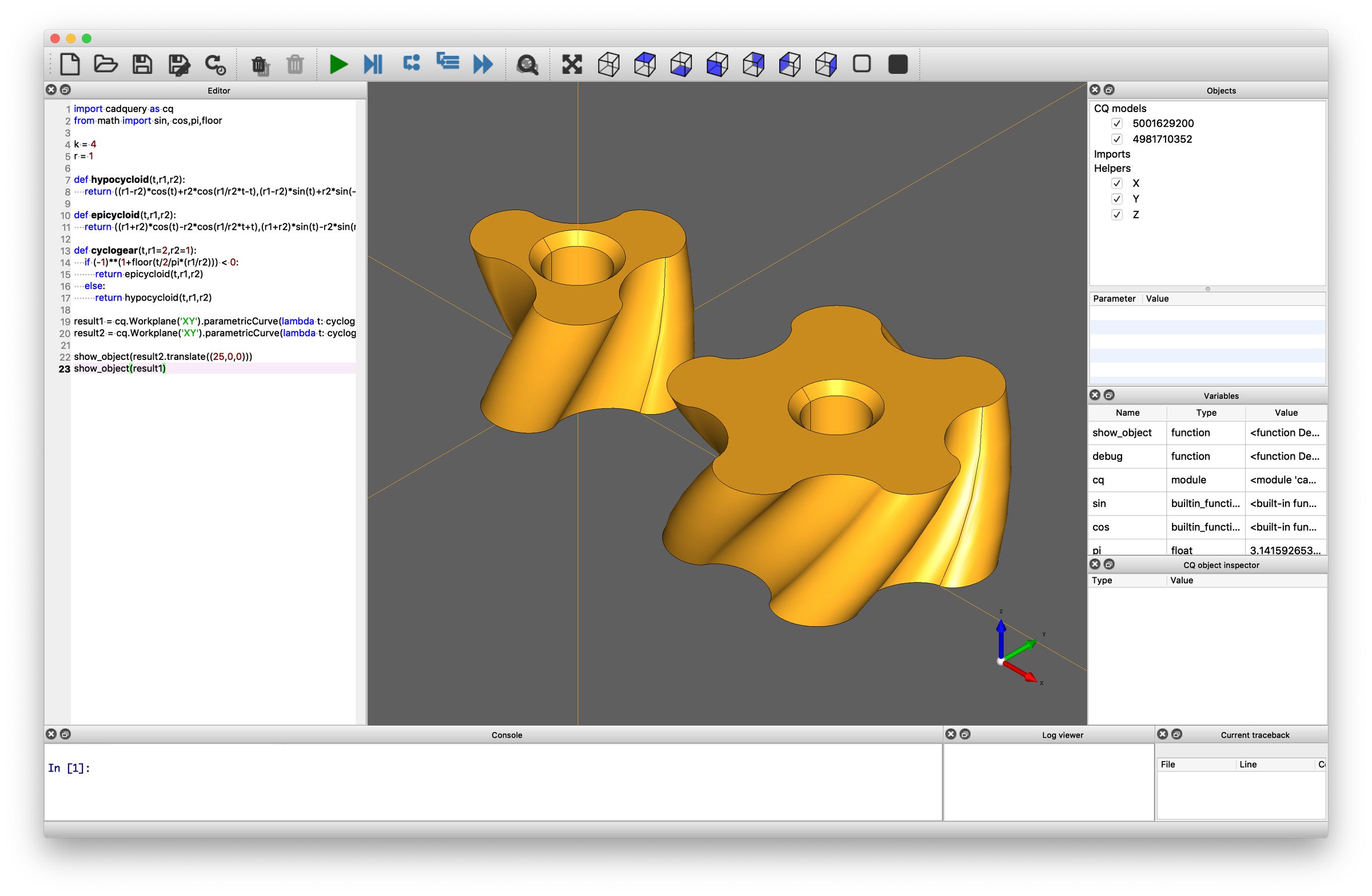Switch viewport to shaded mode

coord(898,65)
